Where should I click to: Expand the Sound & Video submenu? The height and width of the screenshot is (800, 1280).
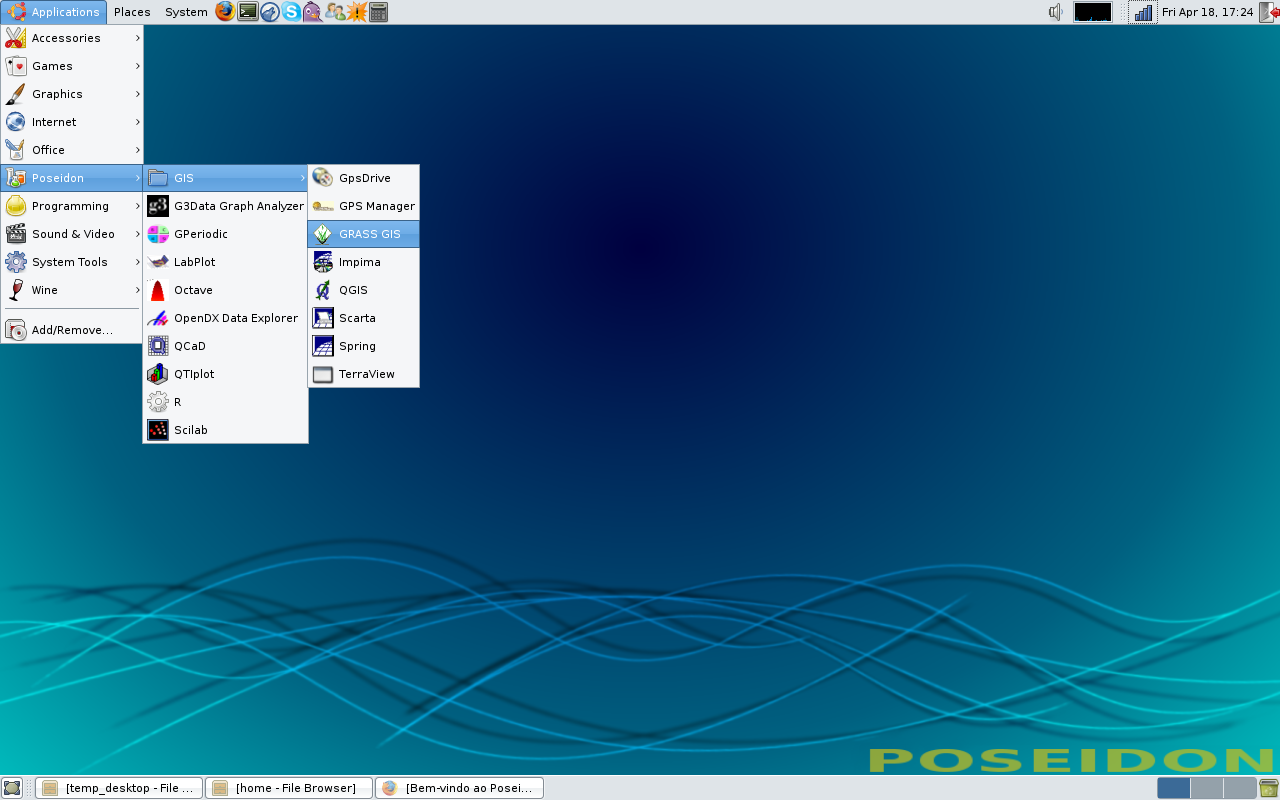(72, 234)
